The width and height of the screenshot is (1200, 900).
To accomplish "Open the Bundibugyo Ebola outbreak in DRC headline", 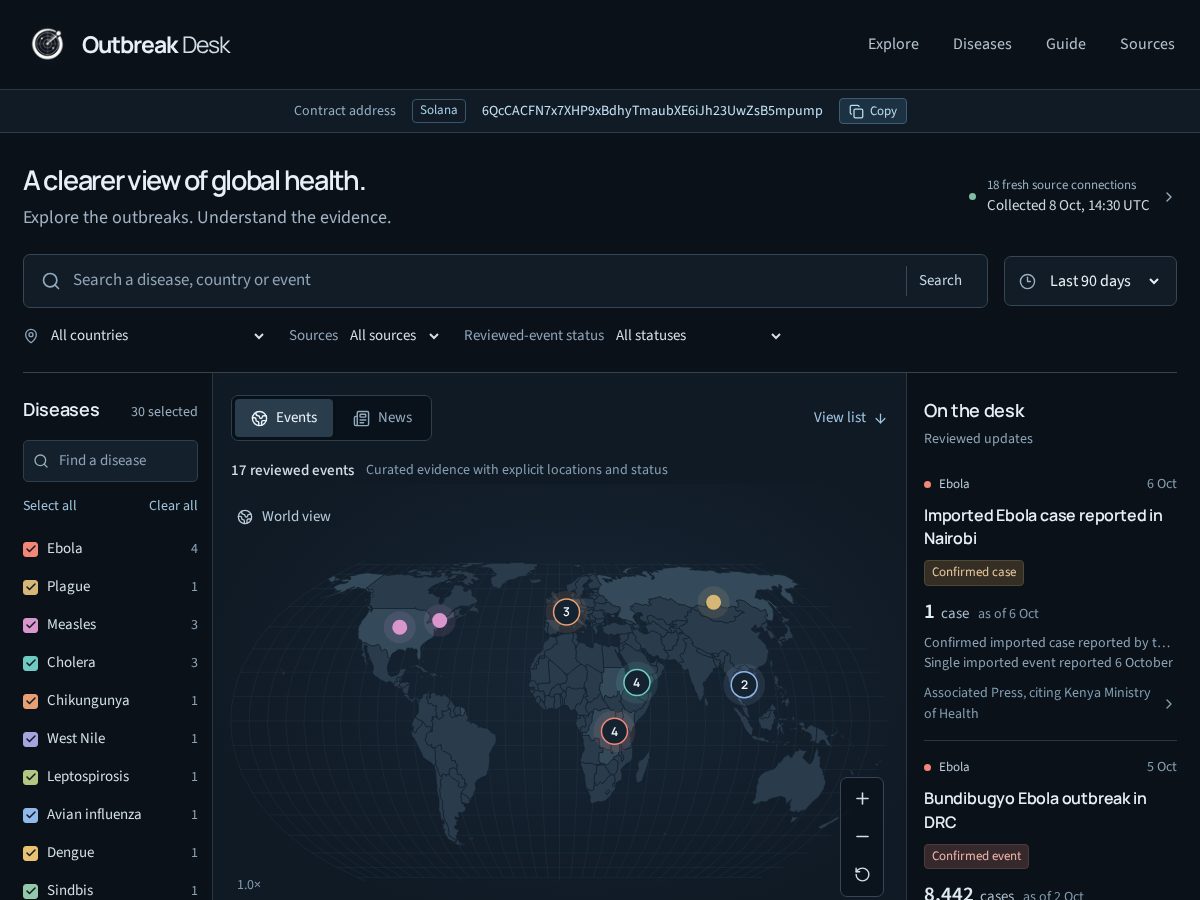I will point(1035,810).
